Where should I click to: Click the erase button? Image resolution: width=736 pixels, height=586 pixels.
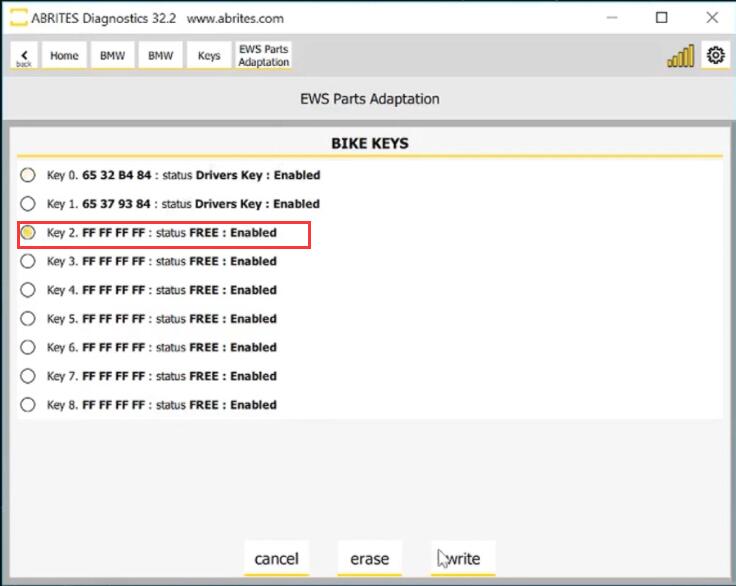[x=369, y=559]
